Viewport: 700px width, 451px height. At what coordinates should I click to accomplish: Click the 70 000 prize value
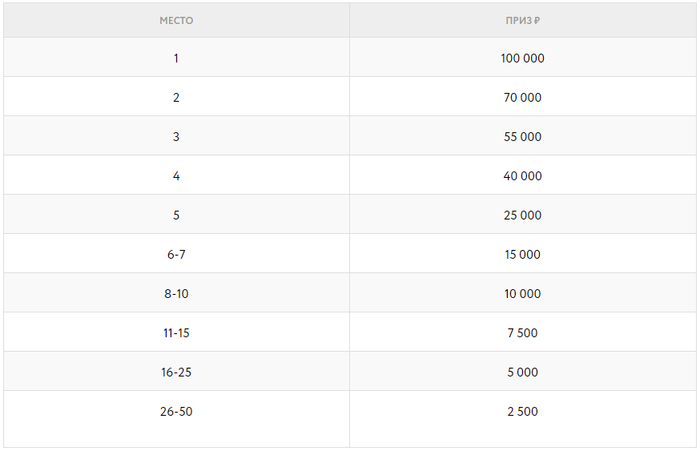[x=522, y=98]
